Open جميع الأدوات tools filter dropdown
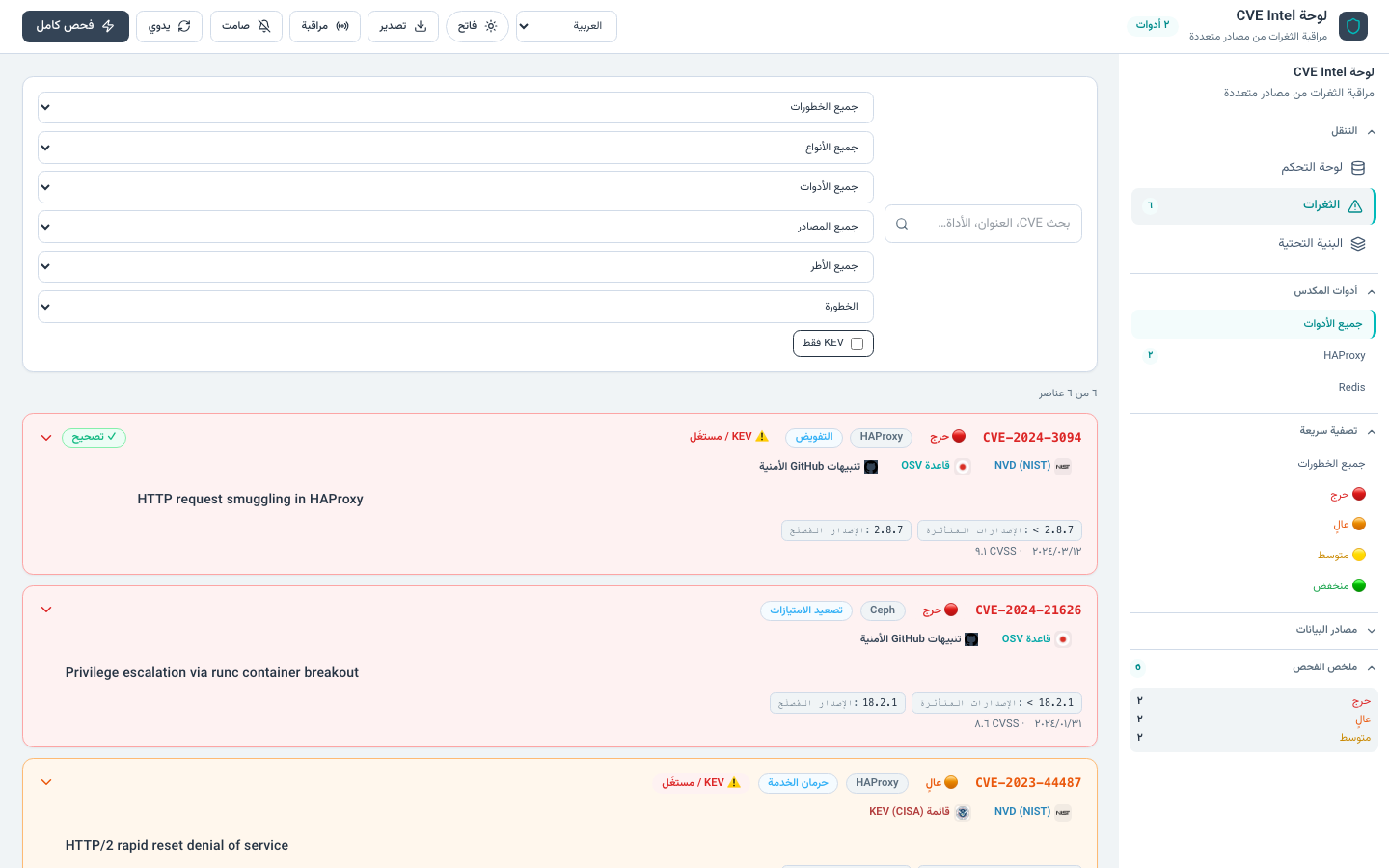This screenshot has width=1389, height=868. (x=455, y=187)
